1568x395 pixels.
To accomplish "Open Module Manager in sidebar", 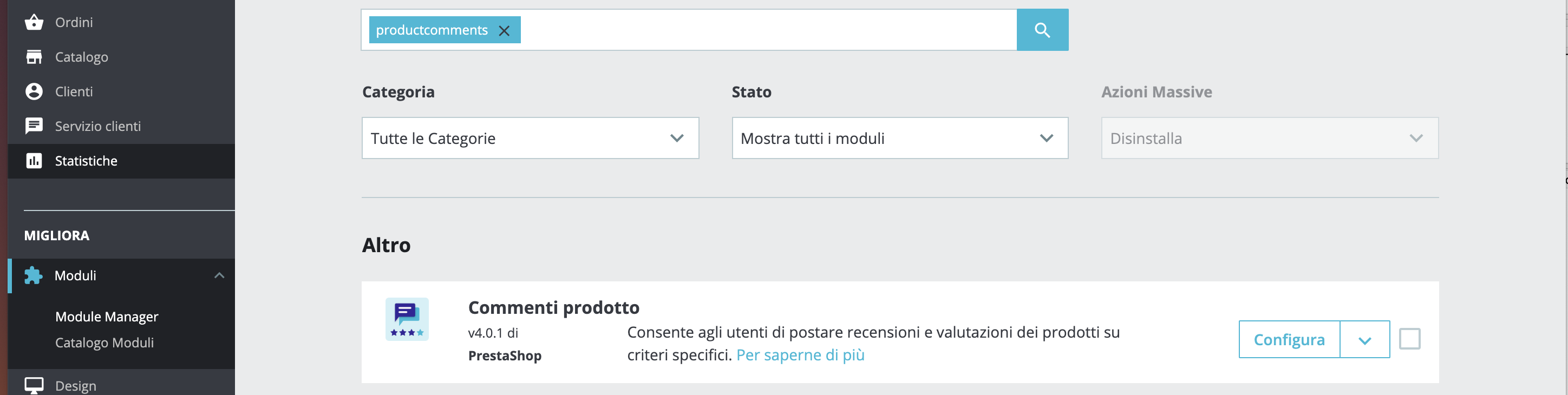I will coord(107,317).
